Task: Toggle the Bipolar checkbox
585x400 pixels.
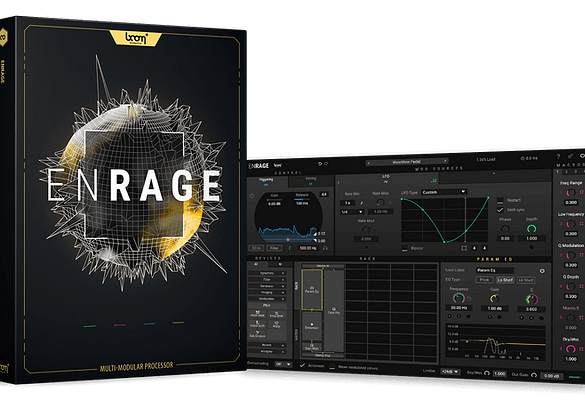Action: [404, 249]
